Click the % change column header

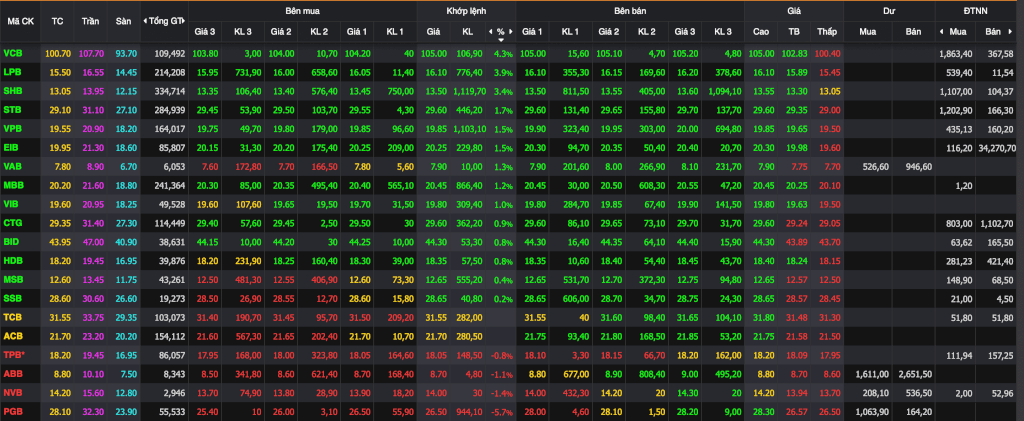click(500, 31)
